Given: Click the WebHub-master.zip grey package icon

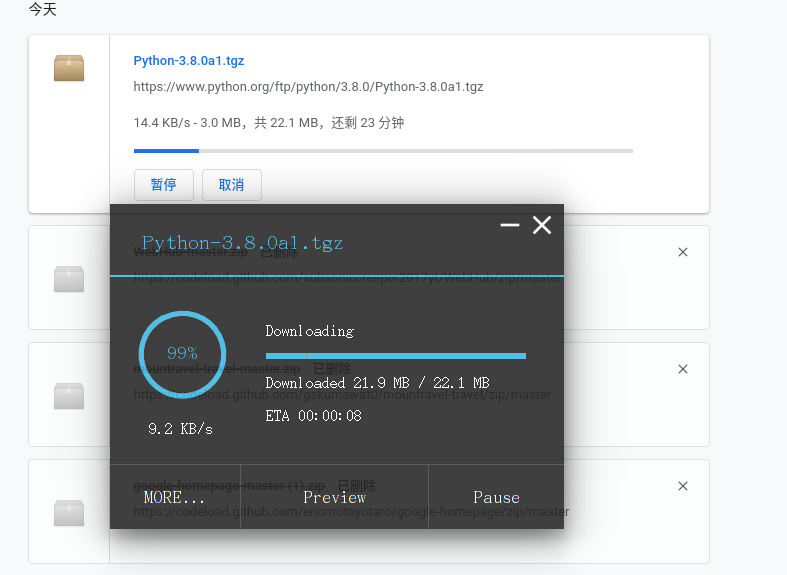Looking at the screenshot, I should coord(69,279).
